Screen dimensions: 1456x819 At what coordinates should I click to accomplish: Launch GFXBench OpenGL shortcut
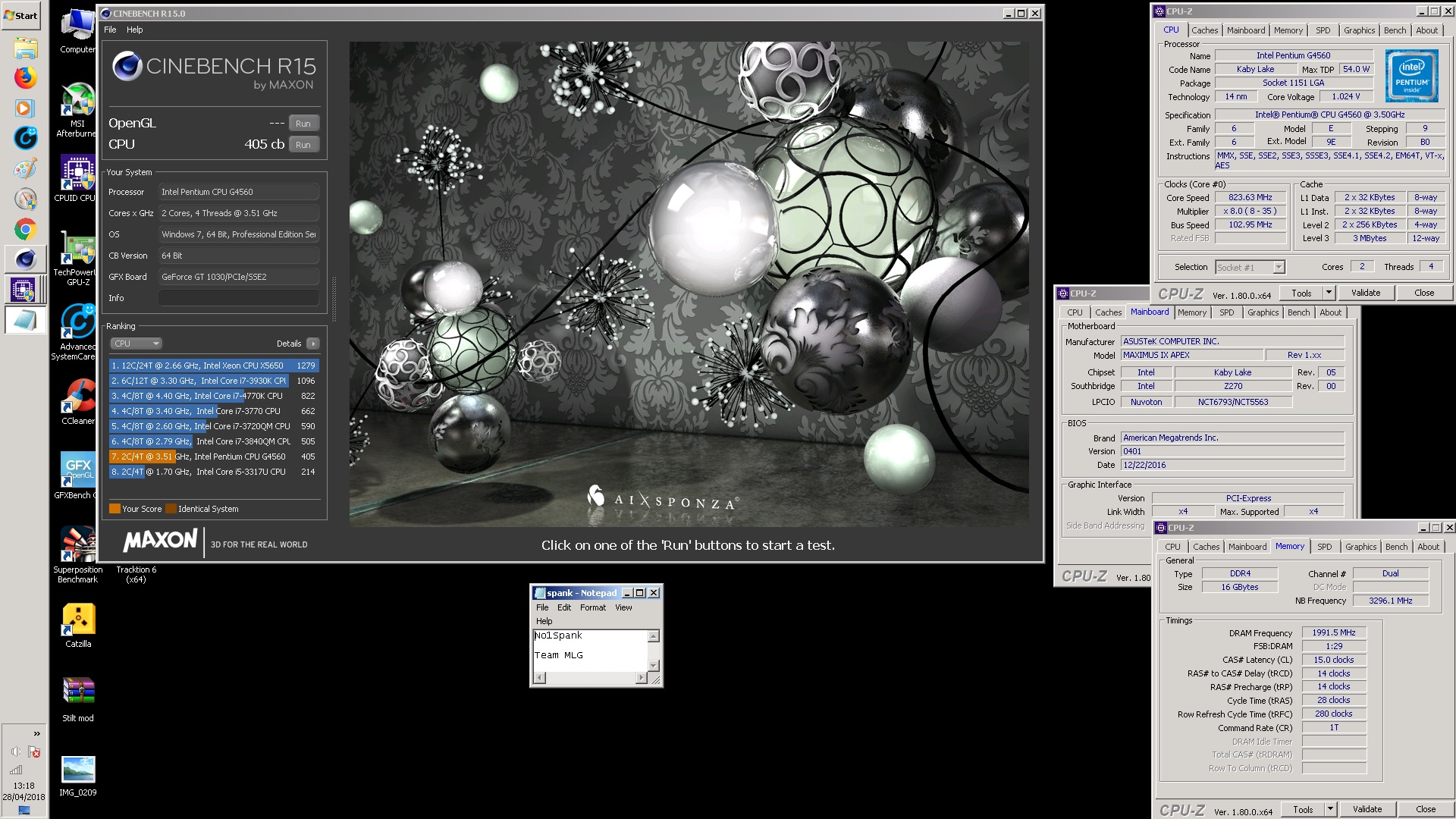click(x=77, y=476)
